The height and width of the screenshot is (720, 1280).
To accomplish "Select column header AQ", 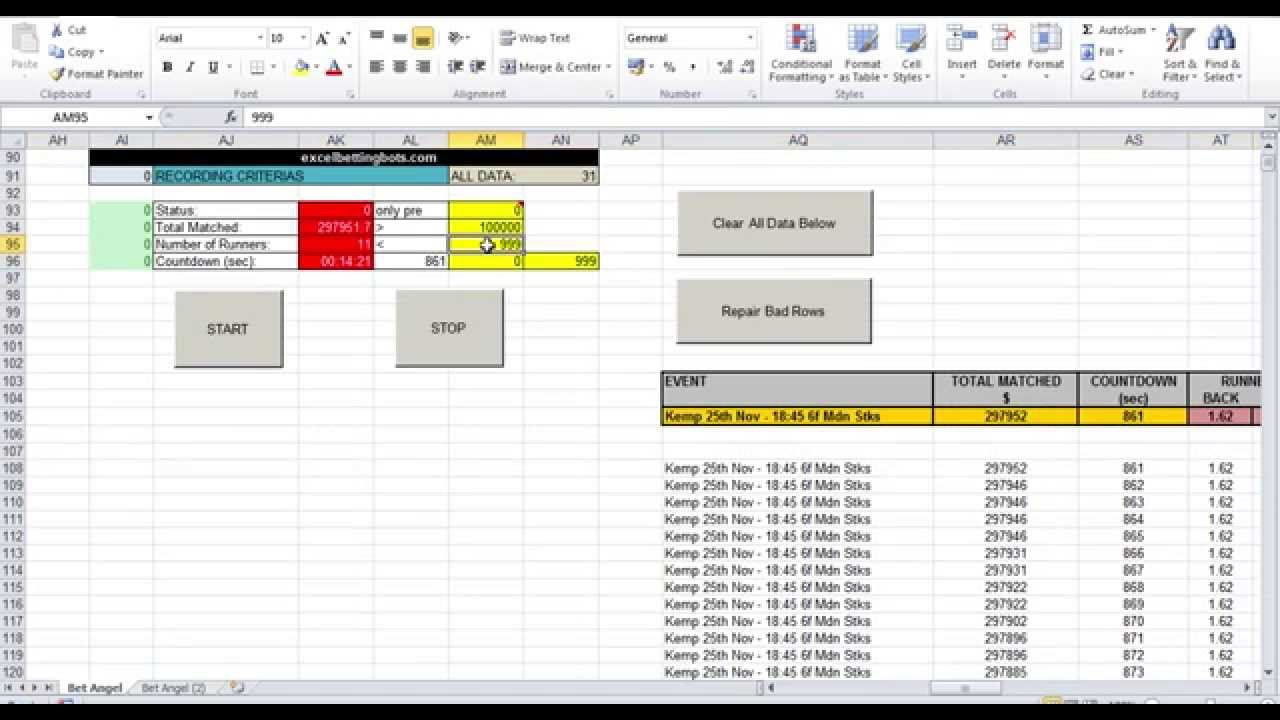I will click(x=797, y=141).
